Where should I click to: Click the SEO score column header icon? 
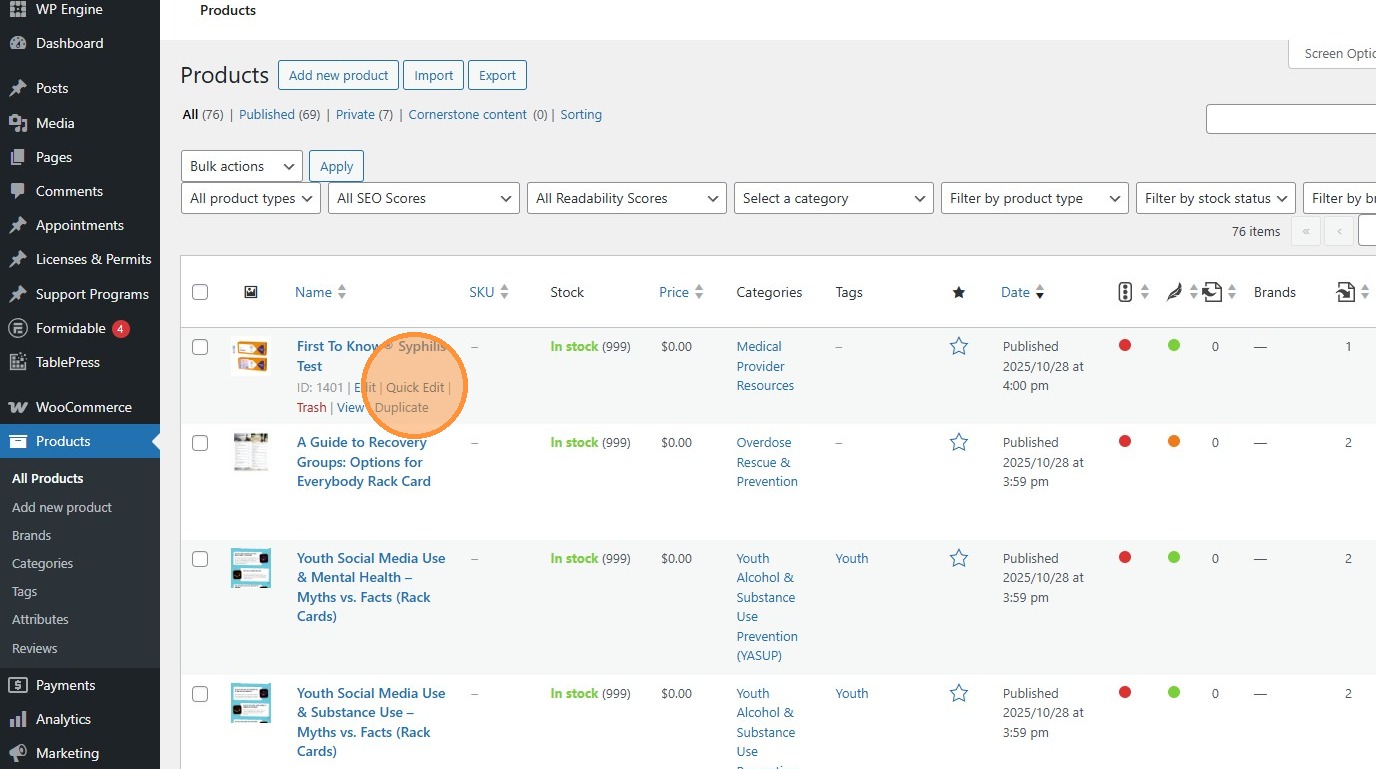click(x=1125, y=292)
